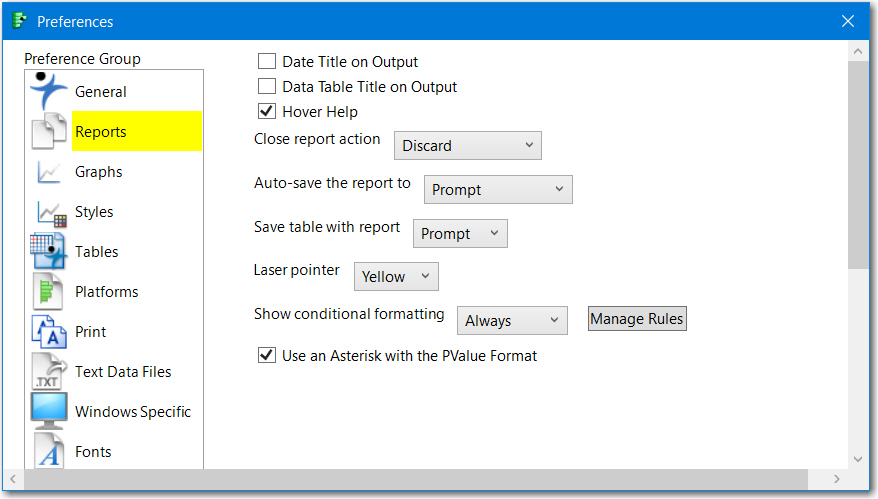The width and height of the screenshot is (878, 499).
Task: Open the Show conditional formatting dropdown
Action: [512, 321]
